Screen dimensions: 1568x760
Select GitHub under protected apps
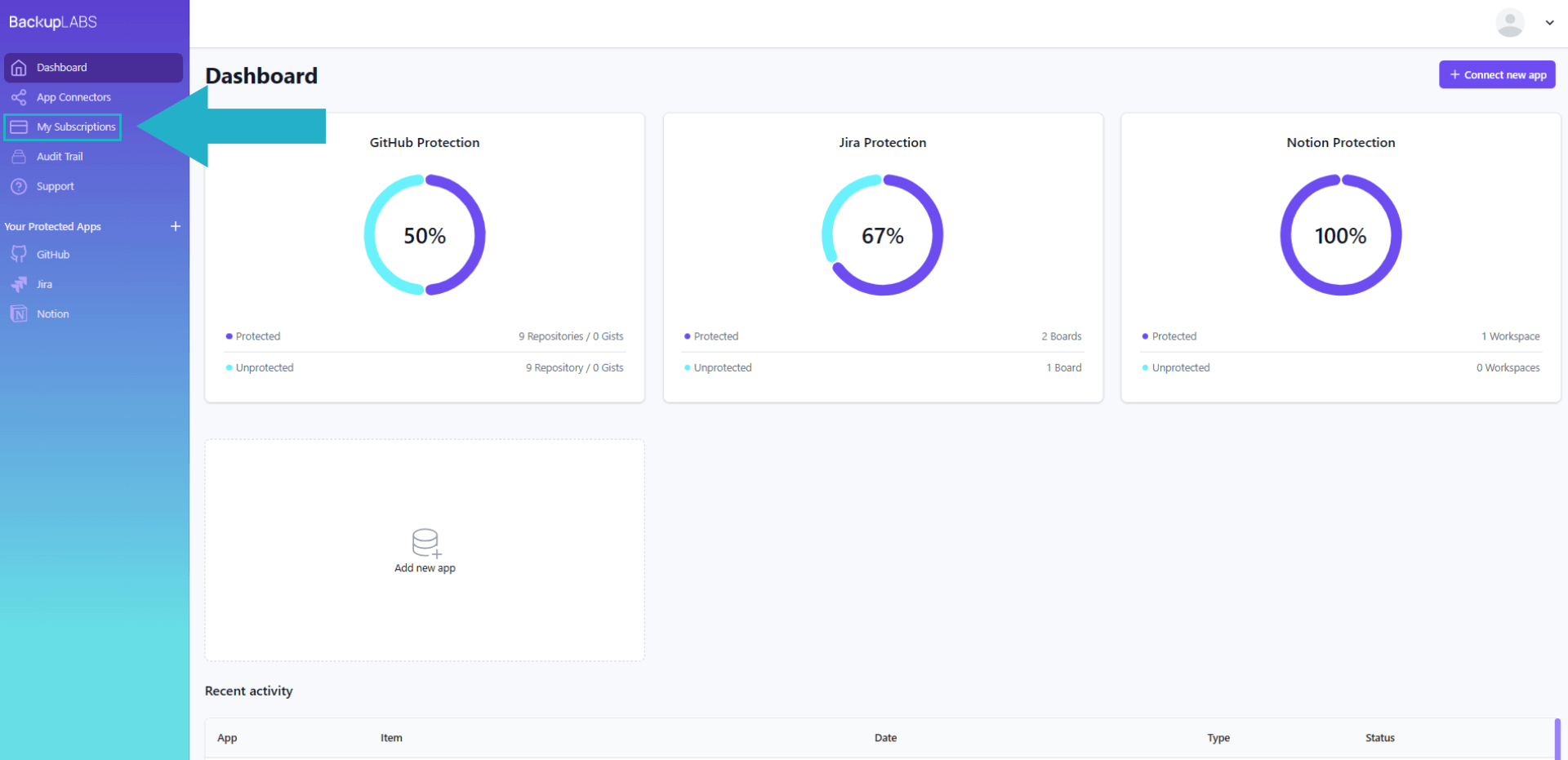pos(53,255)
